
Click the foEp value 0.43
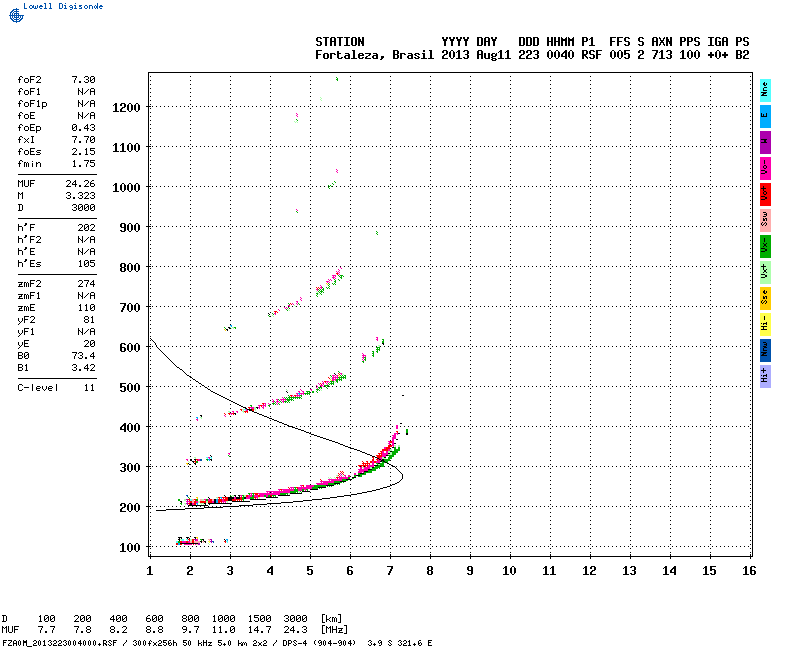pos(83,128)
